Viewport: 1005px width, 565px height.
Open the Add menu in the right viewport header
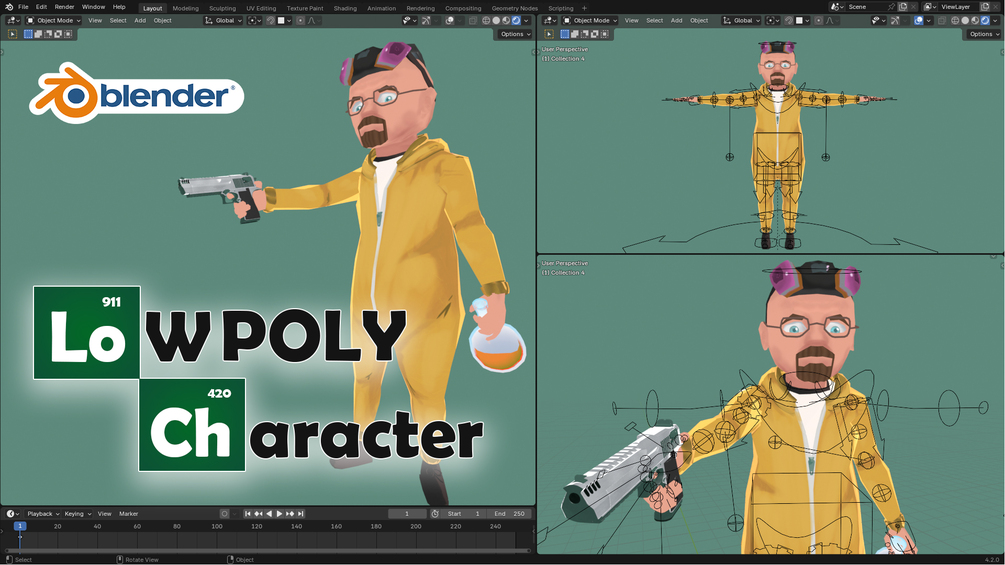tap(676, 20)
